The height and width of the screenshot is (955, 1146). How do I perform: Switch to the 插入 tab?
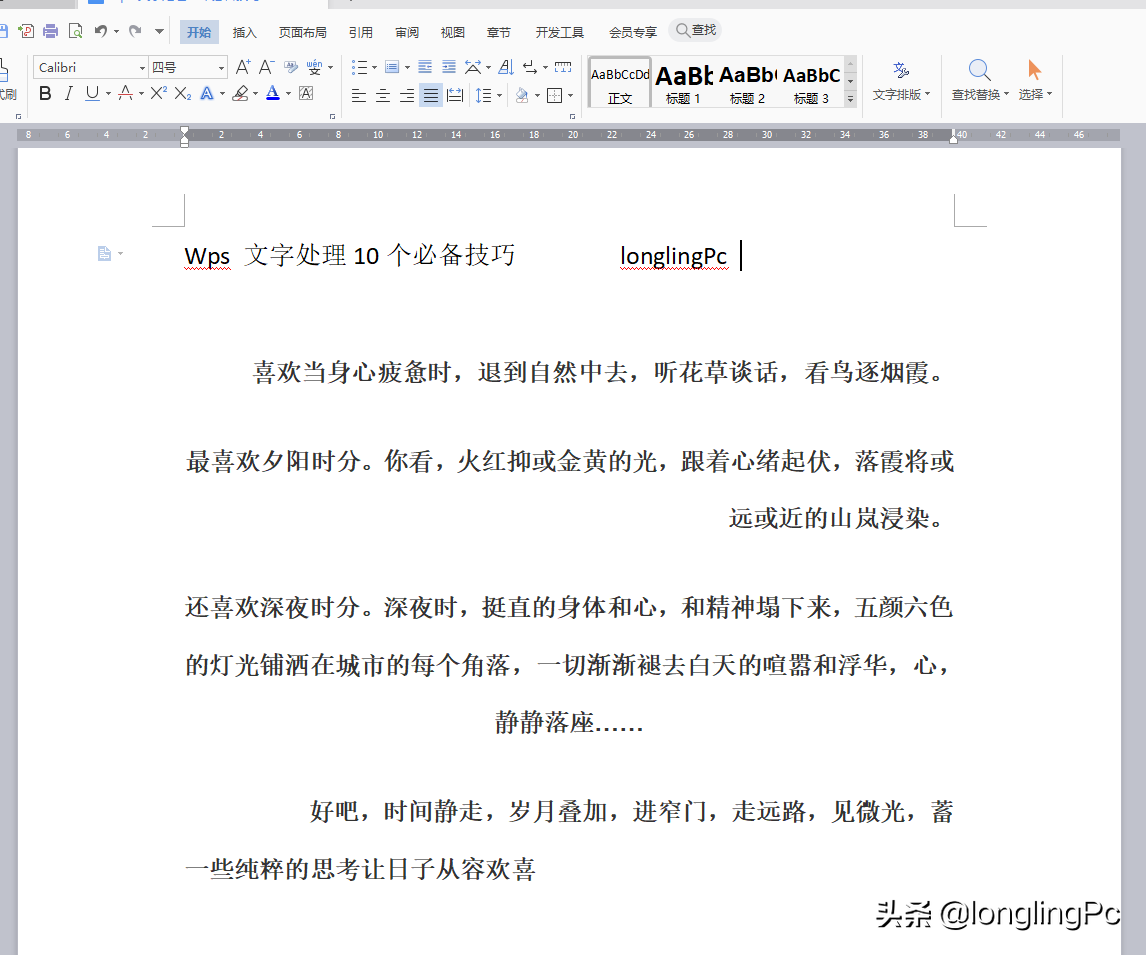pos(244,32)
